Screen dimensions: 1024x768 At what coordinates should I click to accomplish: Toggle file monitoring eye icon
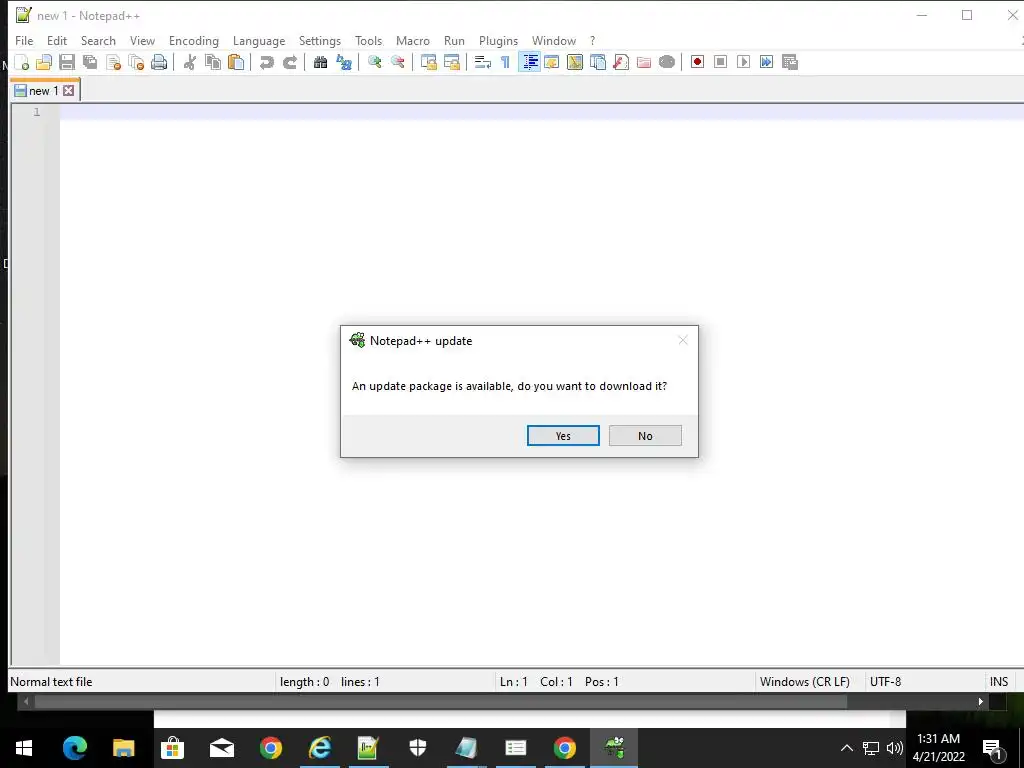pos(667,62)
